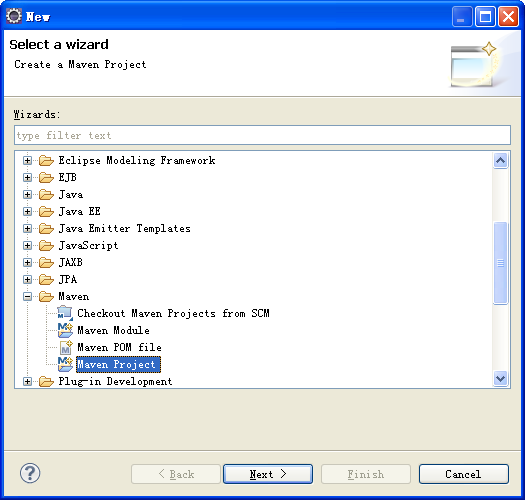
Task: Select the Java Emitter Templates label
Action: click(125, 229)
